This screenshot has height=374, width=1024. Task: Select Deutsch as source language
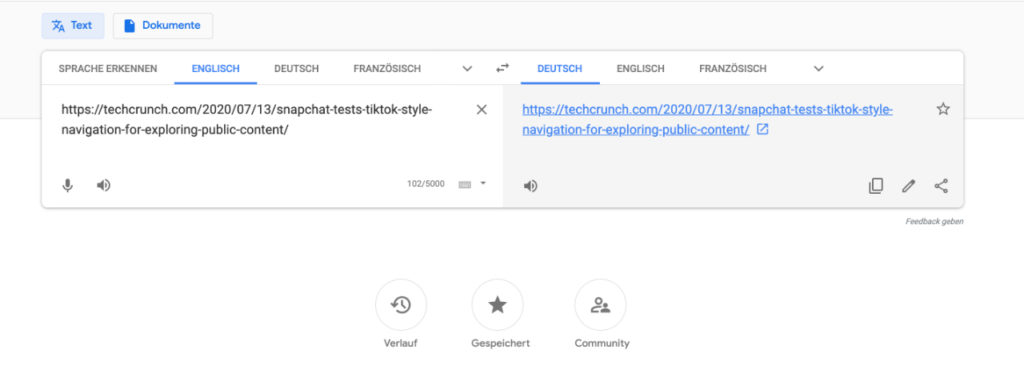tap(296, 69)
